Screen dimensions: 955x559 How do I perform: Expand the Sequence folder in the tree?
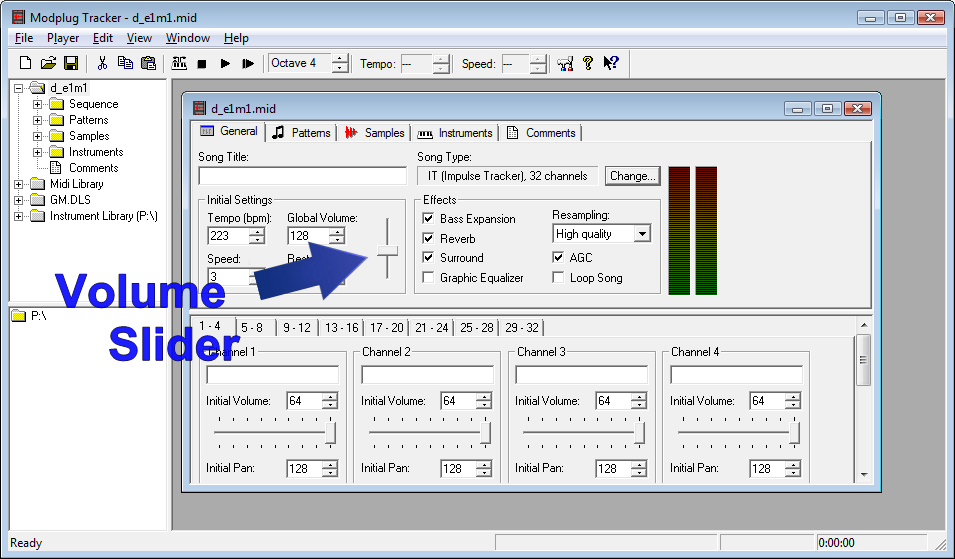tap(37, 104)
